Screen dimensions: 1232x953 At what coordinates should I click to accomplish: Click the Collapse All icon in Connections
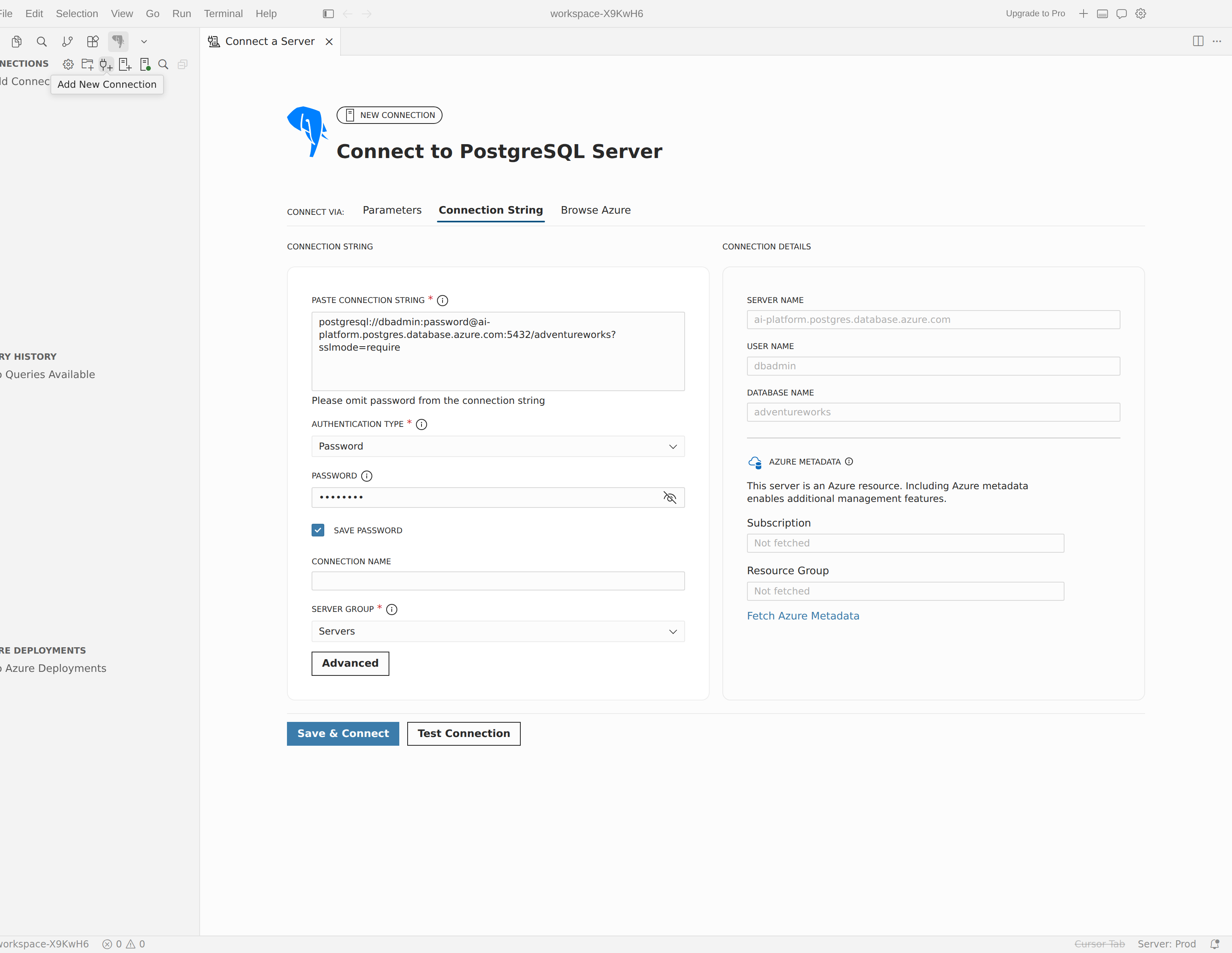182,64
